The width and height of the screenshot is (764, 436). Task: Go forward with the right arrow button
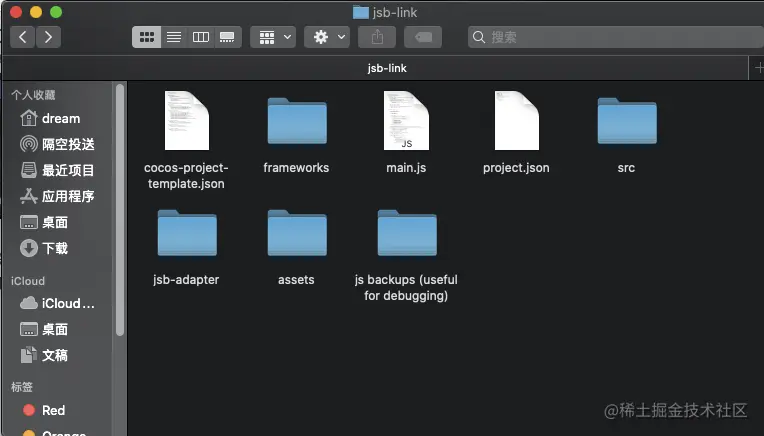[48, 37]
